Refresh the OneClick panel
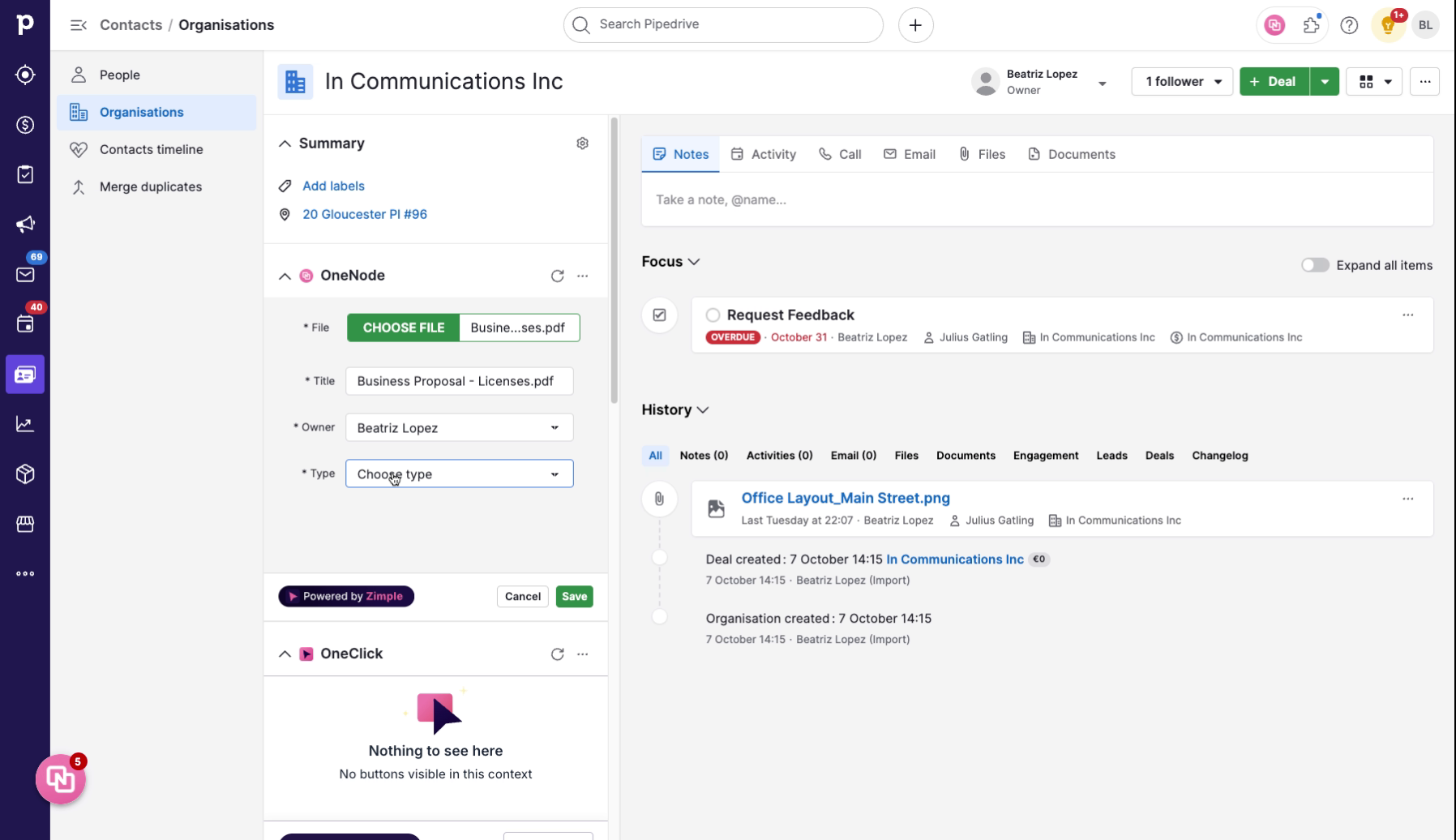The image size is (1456, 840). coord(557,654)
